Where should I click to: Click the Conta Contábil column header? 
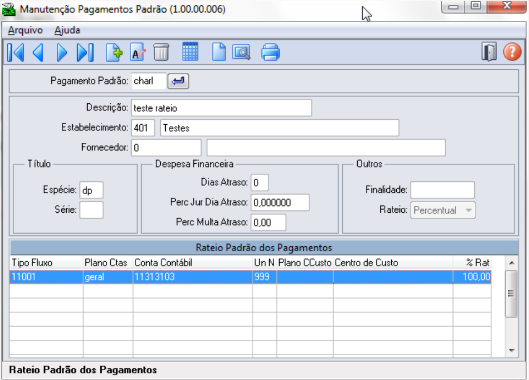point(193,263)
